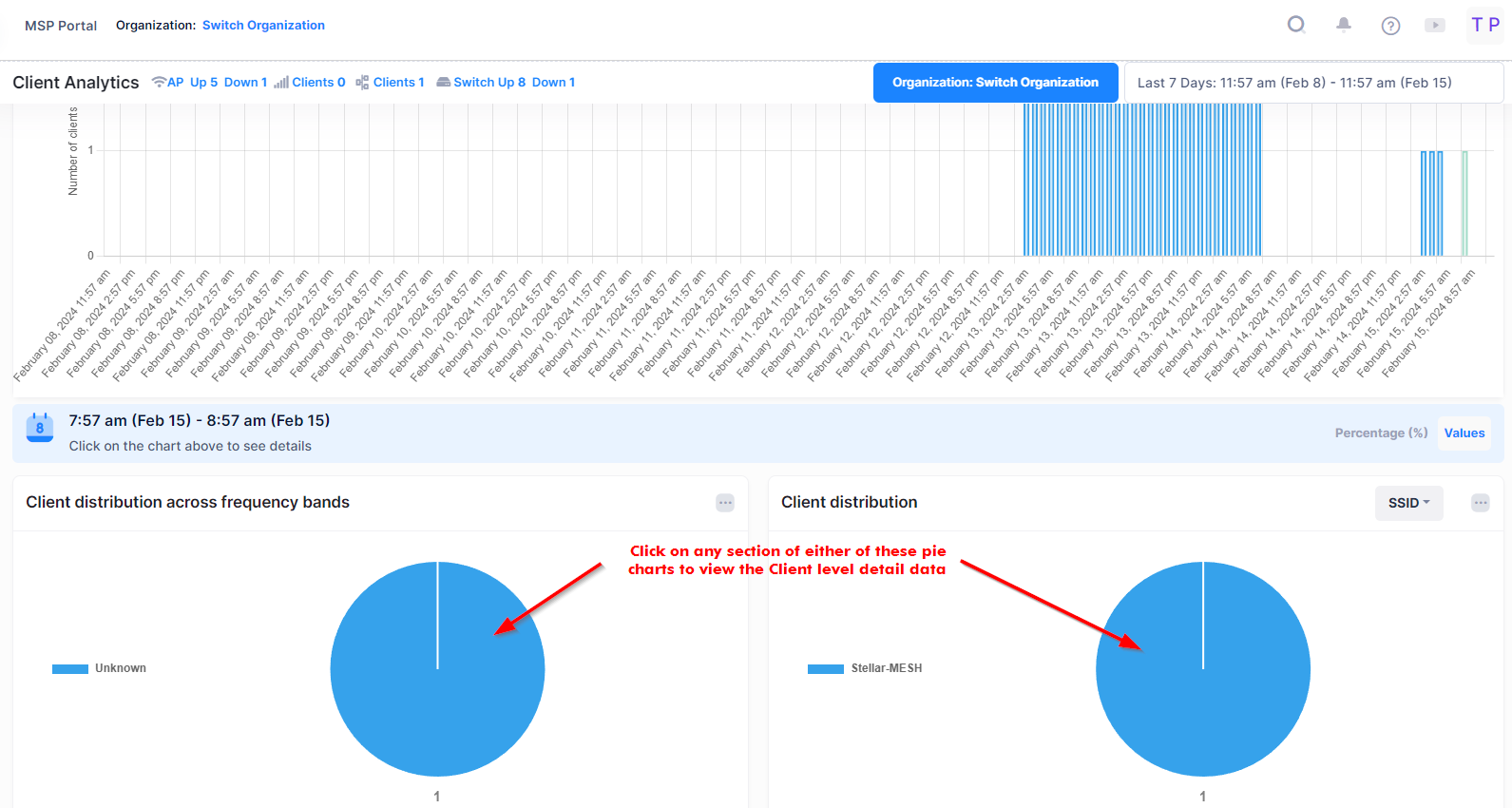Open the TP user profile avatar
The height and width of the screenshot is (808, 1512).
coord(1484,26)
